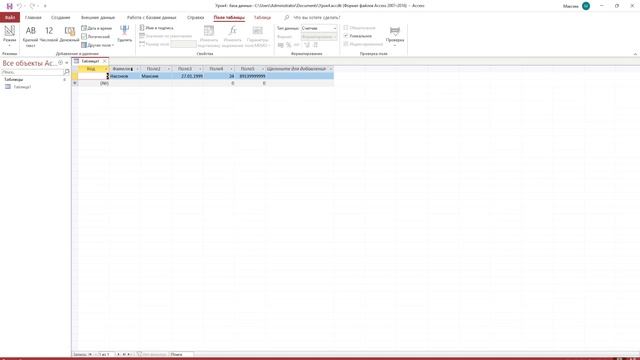This screenshot has width=640, height=360.
Task: Open the Поле3 column dropdown arrow
Action: click(200, 69)
